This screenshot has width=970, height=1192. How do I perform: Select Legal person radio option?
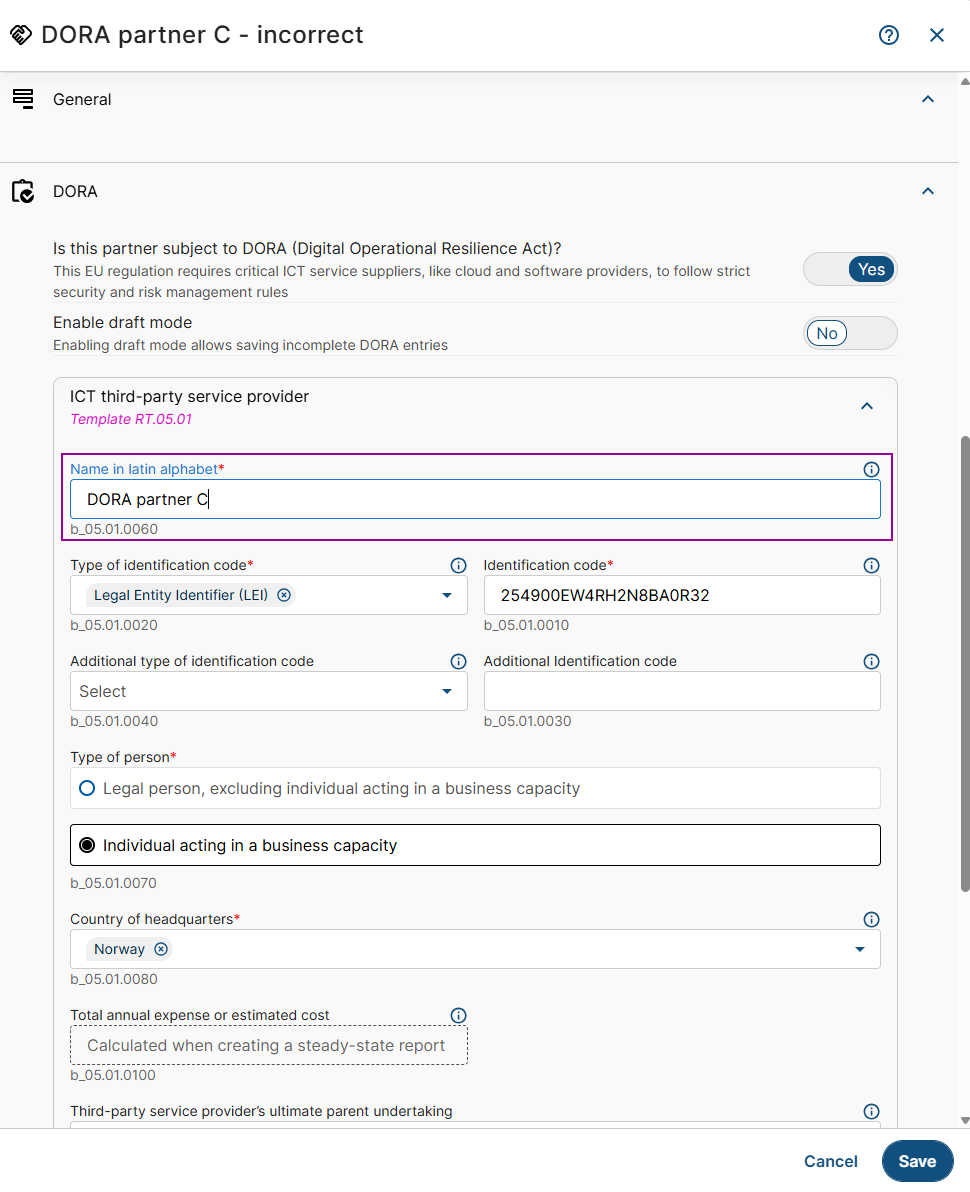(x=87, y=788)
